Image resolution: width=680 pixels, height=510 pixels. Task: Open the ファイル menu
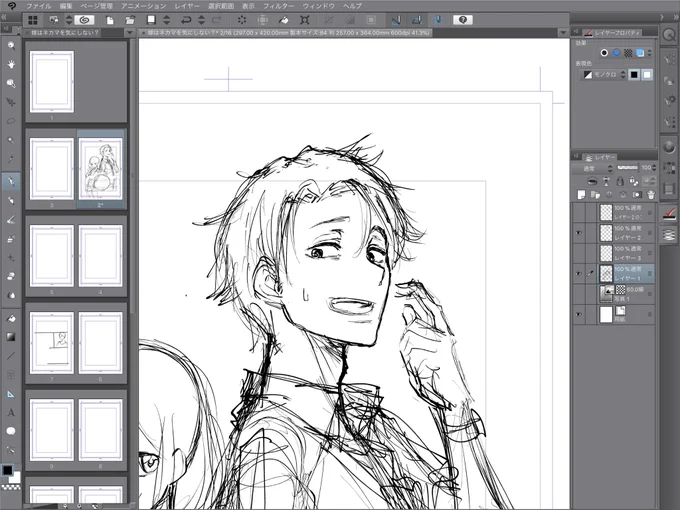39,6
